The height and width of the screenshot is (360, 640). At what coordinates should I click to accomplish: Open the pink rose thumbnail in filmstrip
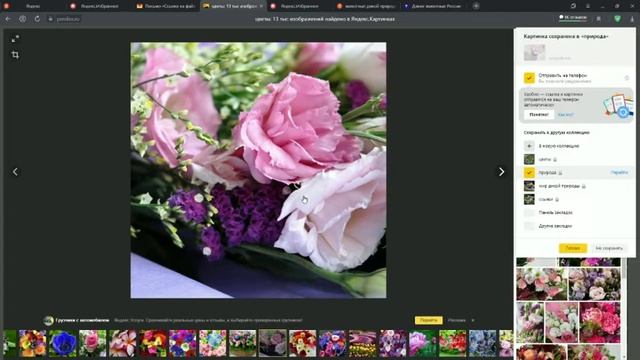(x=93, y=344)
